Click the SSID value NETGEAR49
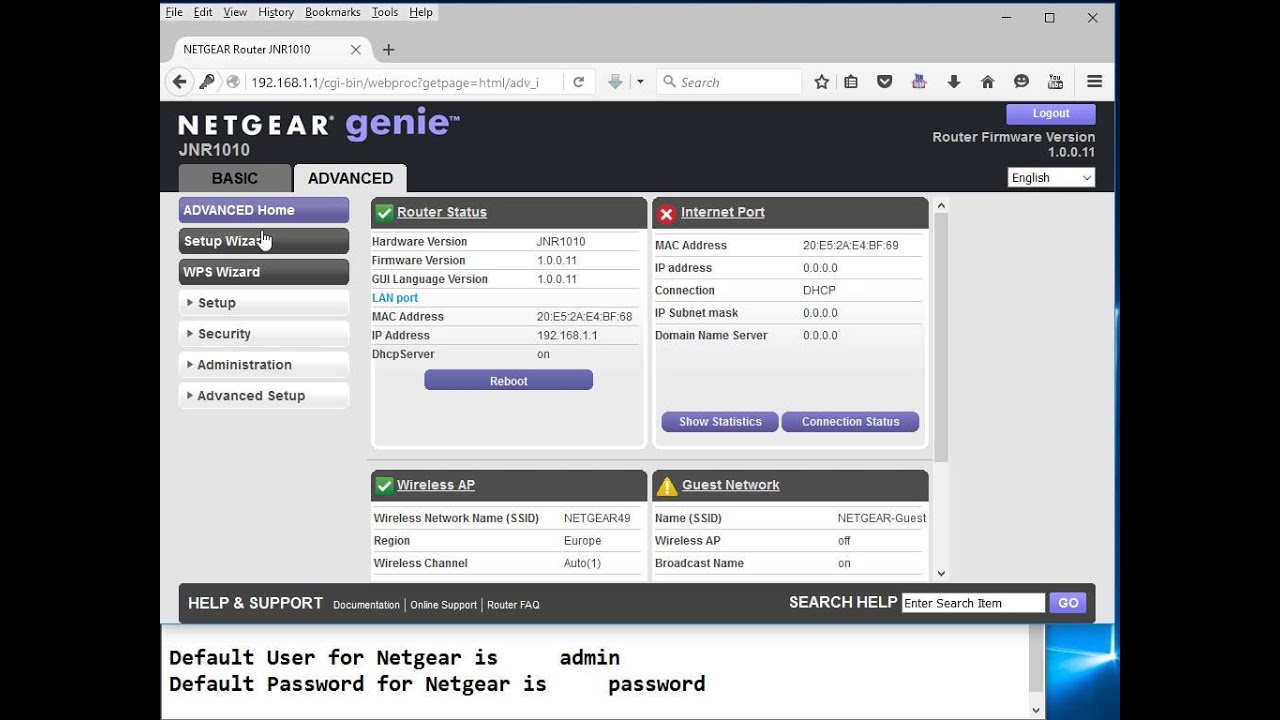Screen dimensions: 1280x720 (597, 518)
